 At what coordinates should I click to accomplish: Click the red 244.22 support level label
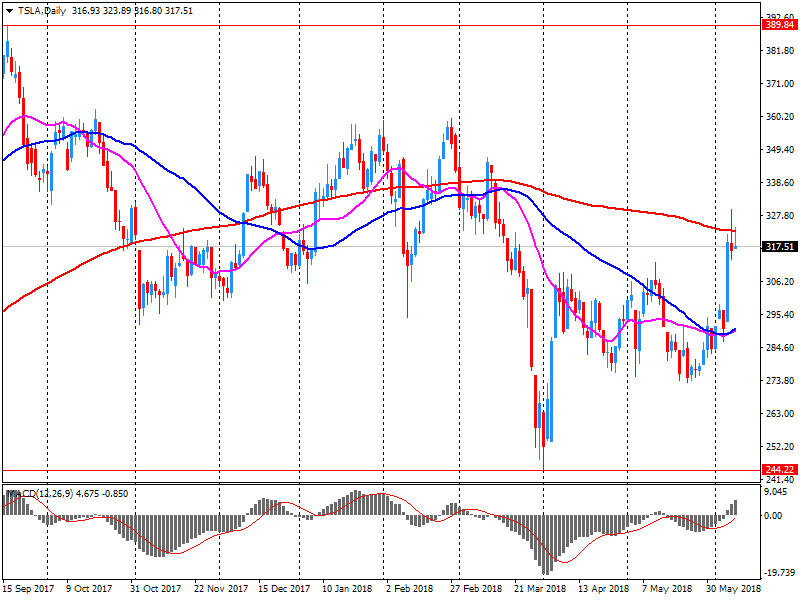pos(779,470)
